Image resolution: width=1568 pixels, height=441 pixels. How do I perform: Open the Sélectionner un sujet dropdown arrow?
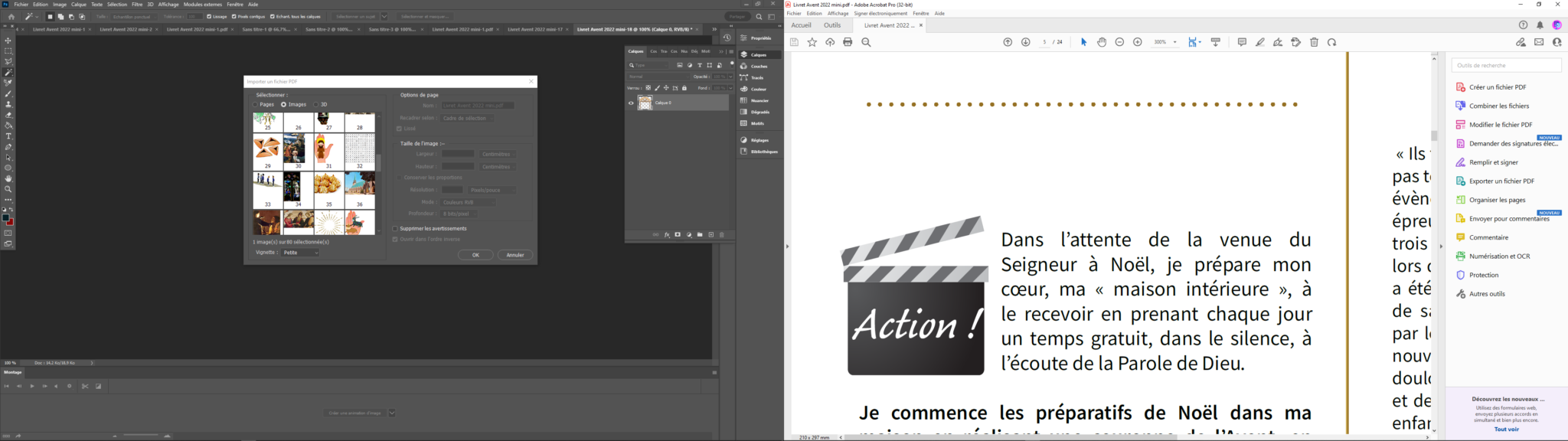[384, 16]
